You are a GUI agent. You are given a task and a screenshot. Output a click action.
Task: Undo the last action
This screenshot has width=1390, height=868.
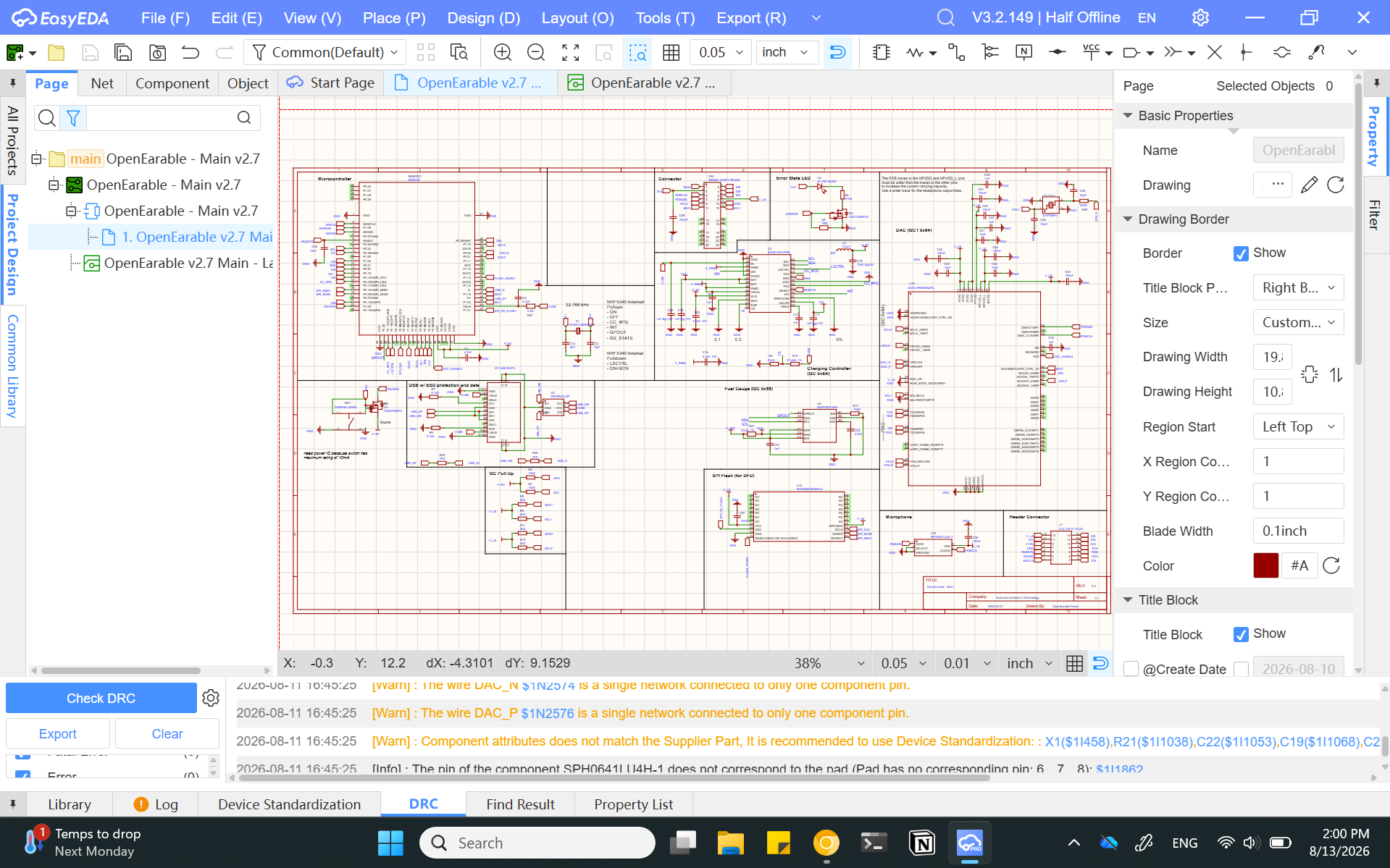click(191, 52)
